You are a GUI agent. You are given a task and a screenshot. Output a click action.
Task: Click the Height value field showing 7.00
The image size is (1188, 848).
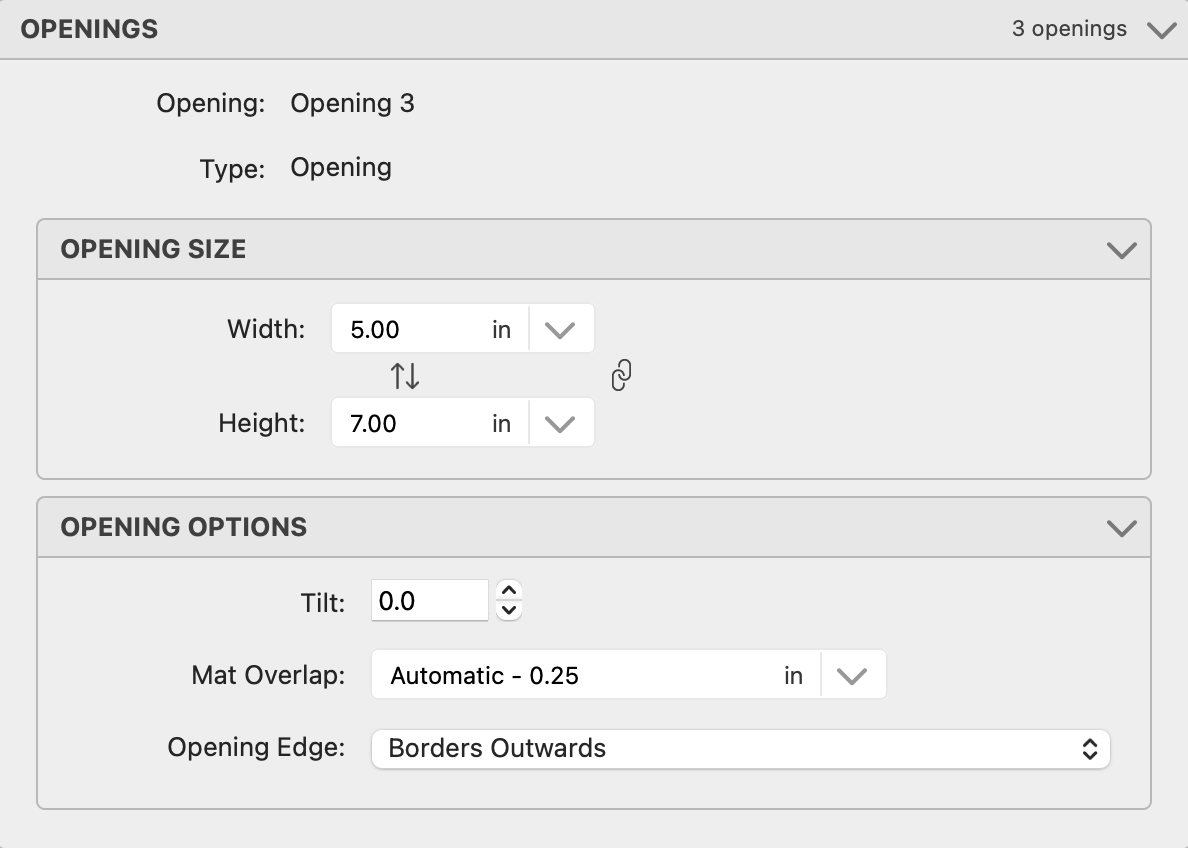410,423
